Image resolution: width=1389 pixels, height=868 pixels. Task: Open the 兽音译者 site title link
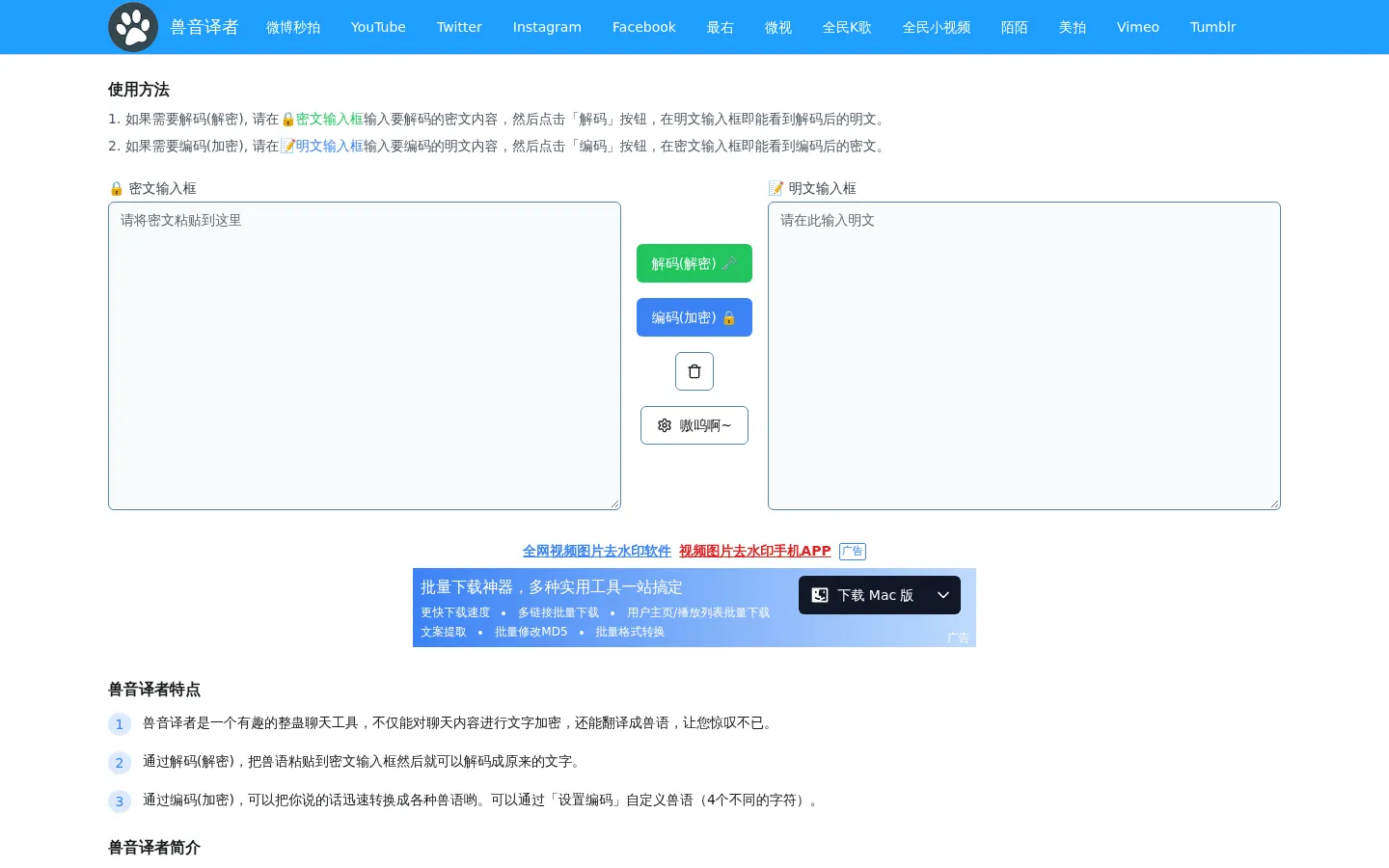[204, 27]
